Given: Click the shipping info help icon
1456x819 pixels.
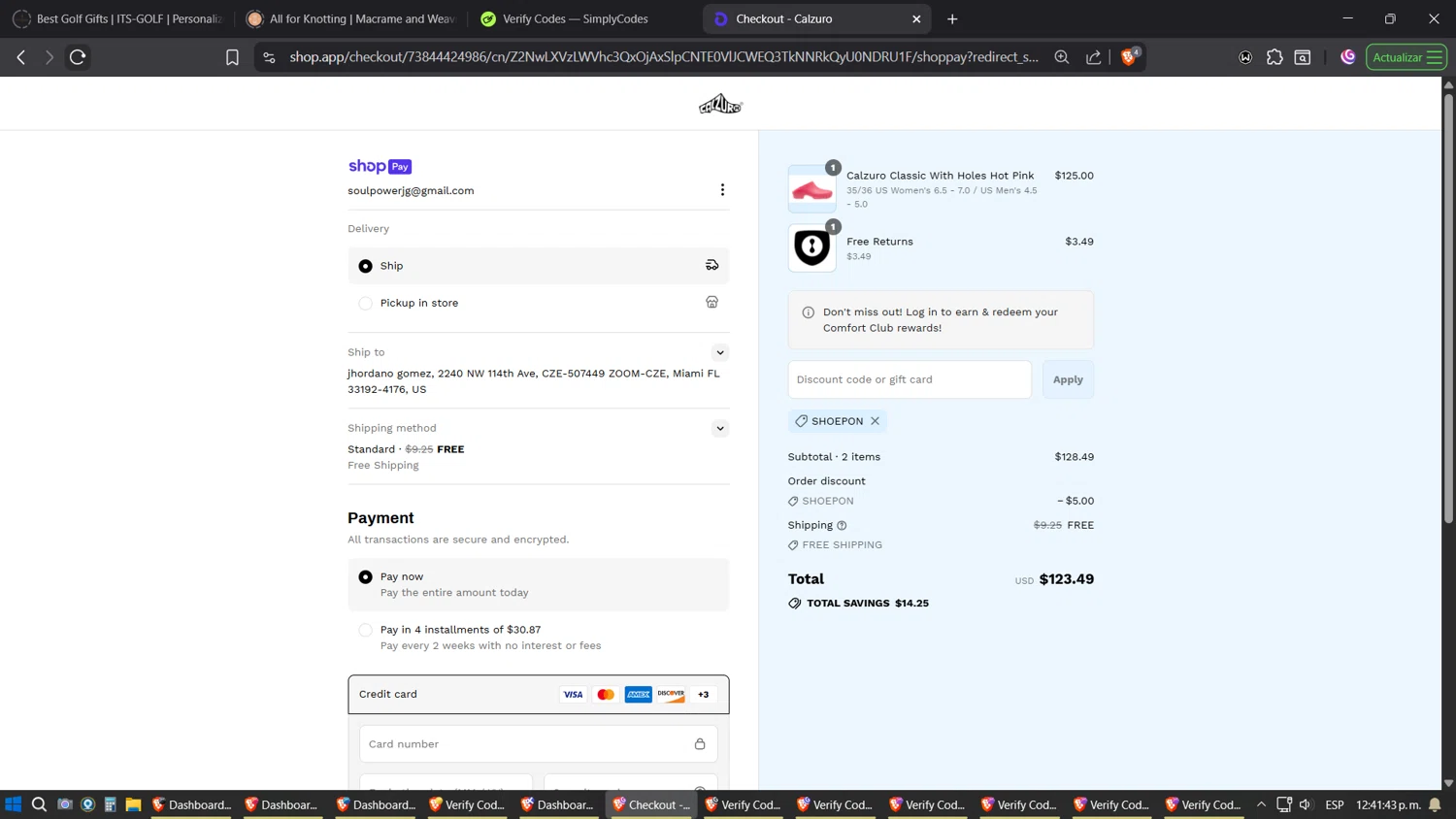Looking at the screenshot, I should click(842, 525).
